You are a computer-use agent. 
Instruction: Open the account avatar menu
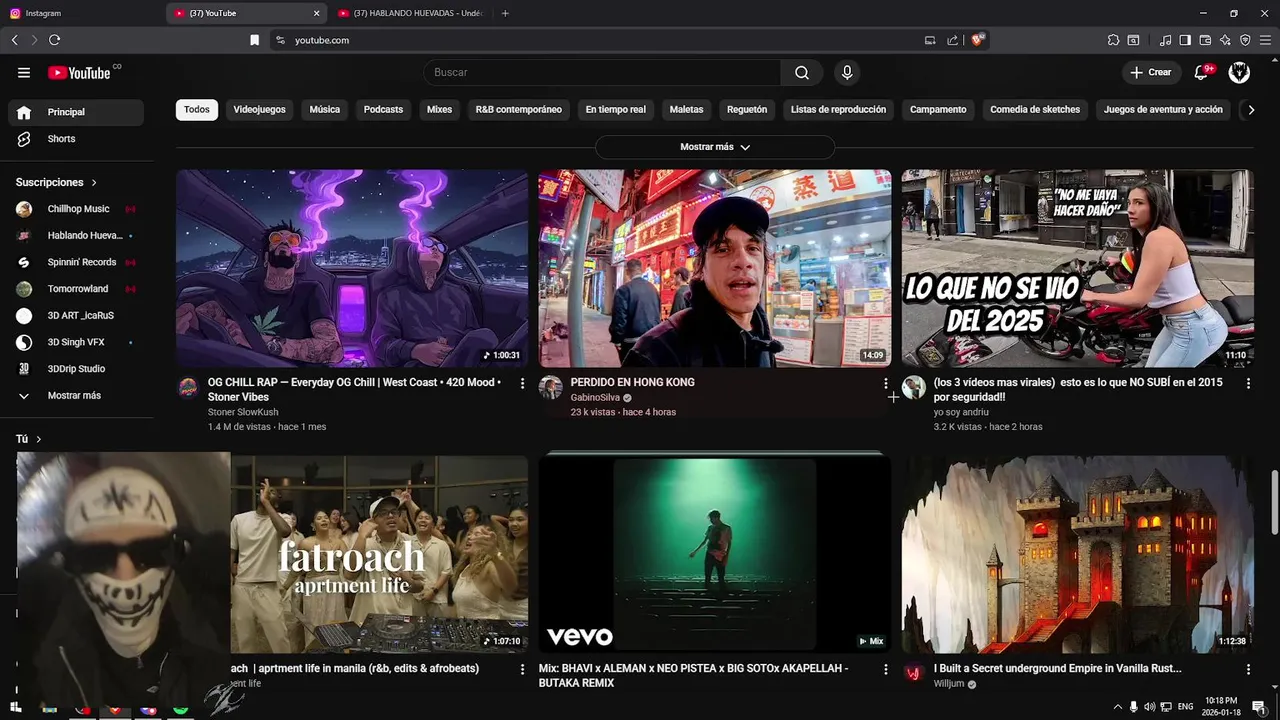pyautogui.click(x=1239, y=72)
